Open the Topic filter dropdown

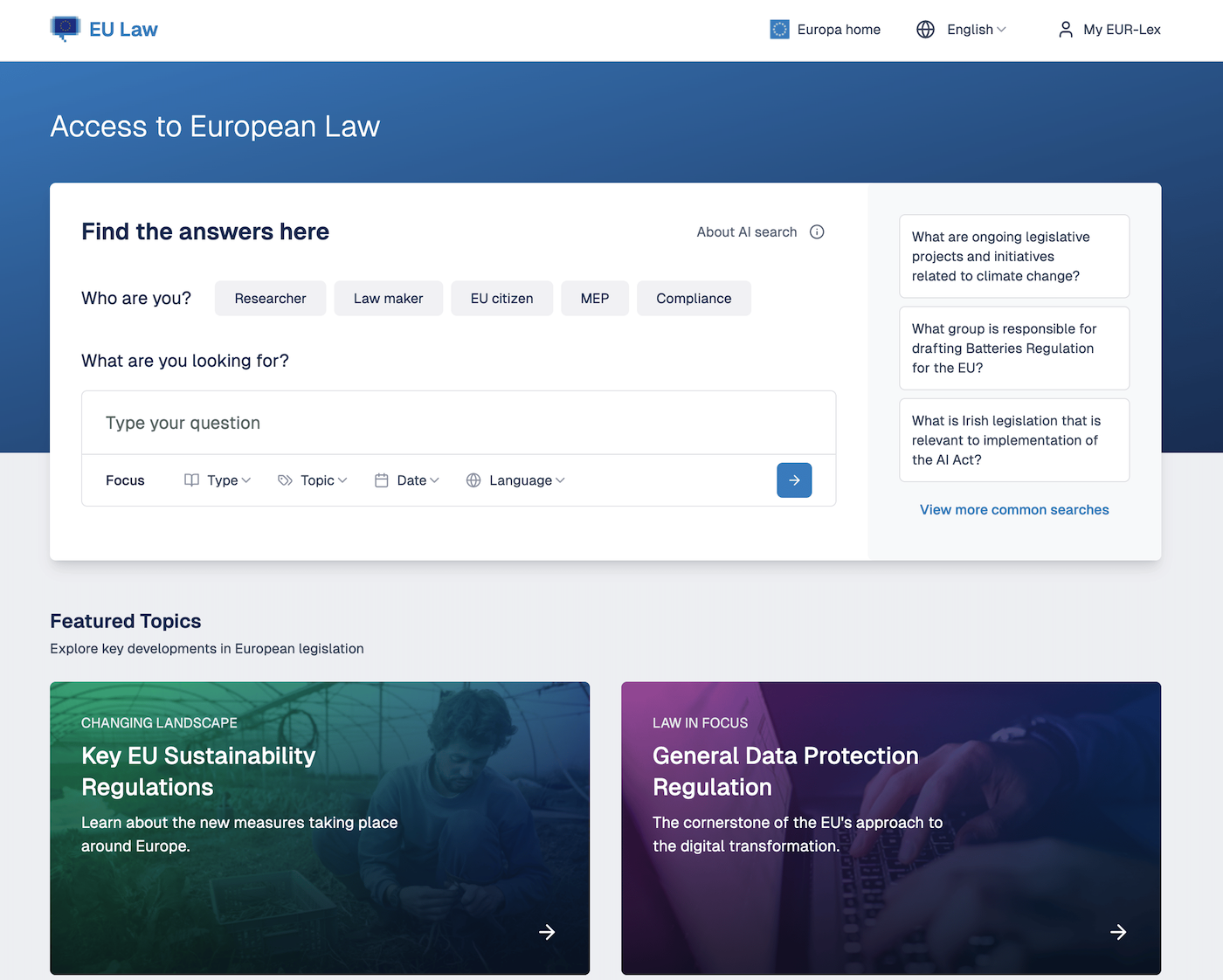tap(313, 480)
